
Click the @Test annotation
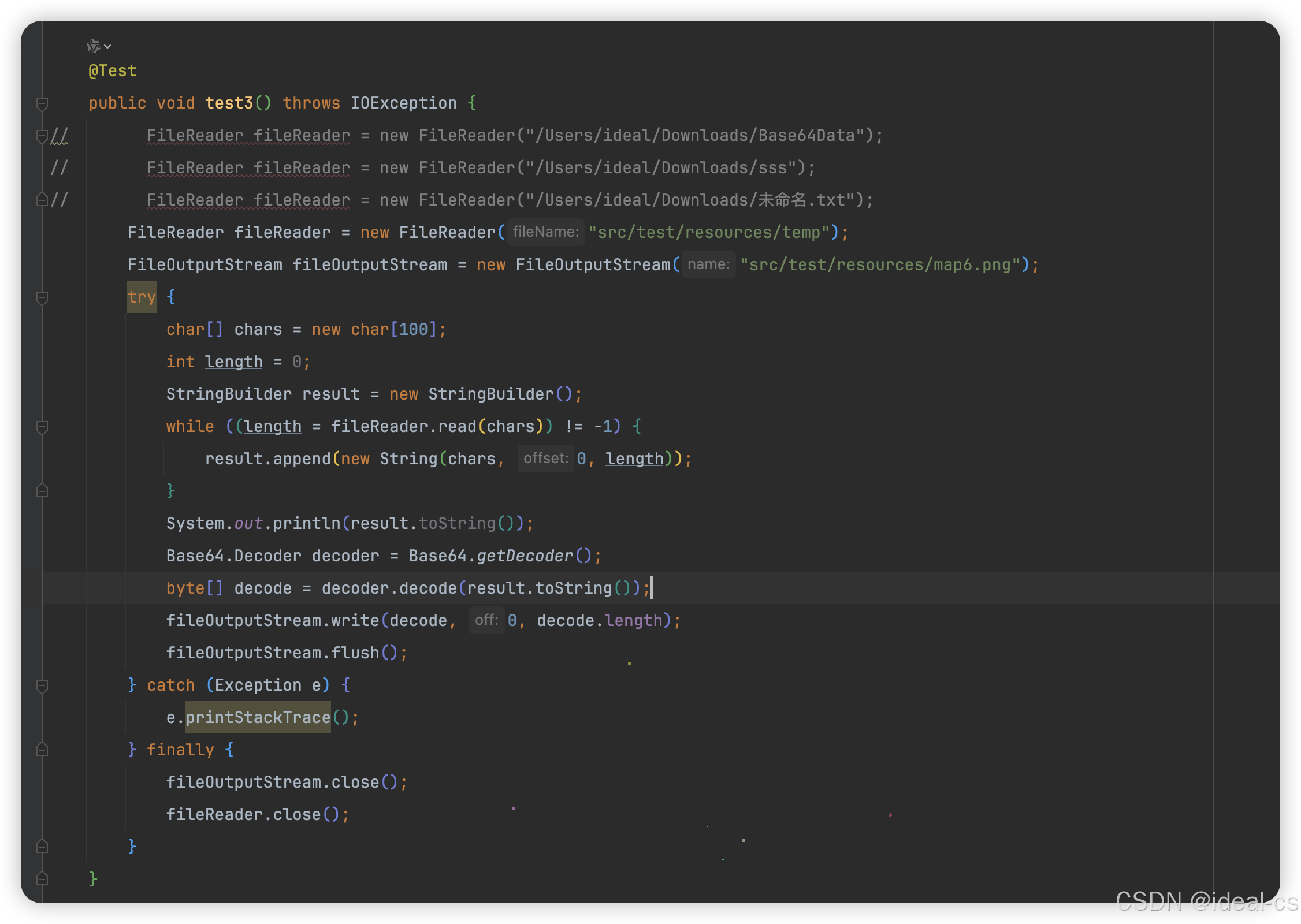coord(113,71)
